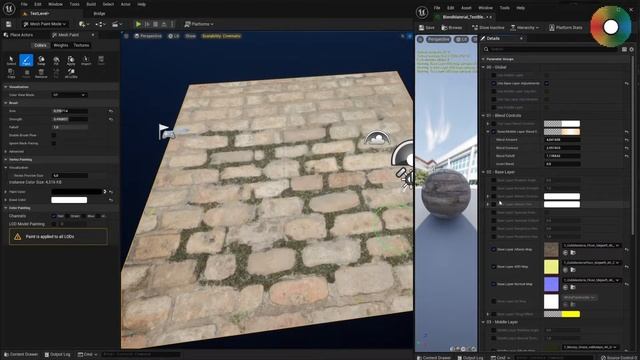The height and width of the screenshot is (360, 640).
Task: Swap Paint and Erase colors icon
Action: click(105, 191)
